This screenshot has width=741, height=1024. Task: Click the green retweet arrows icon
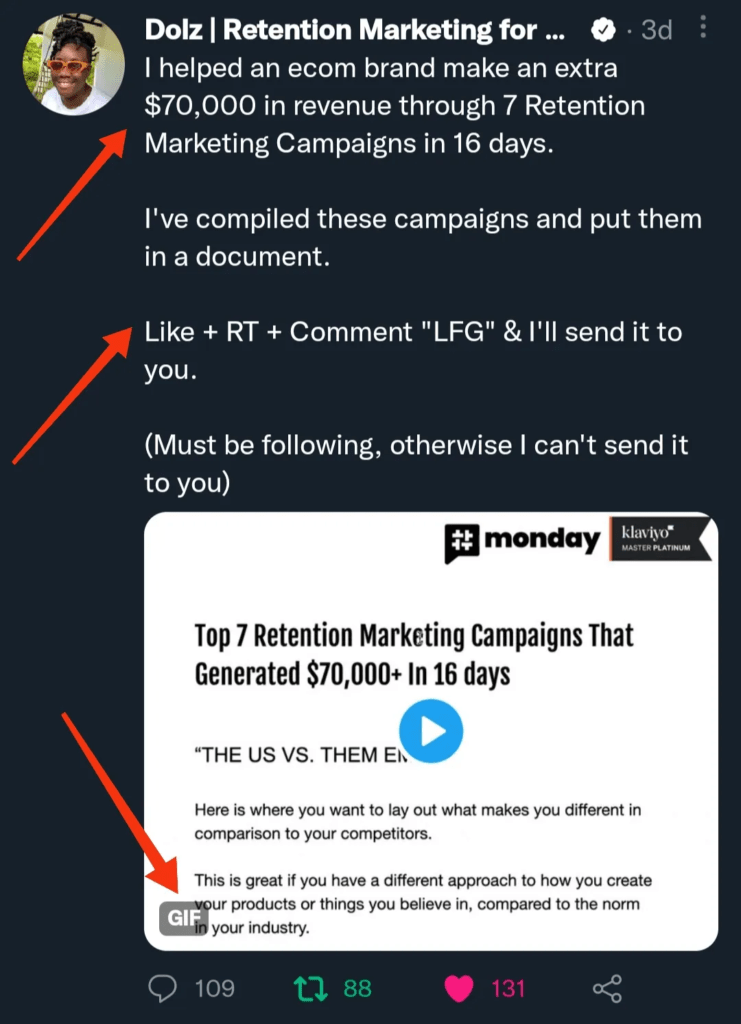(310, 989)
